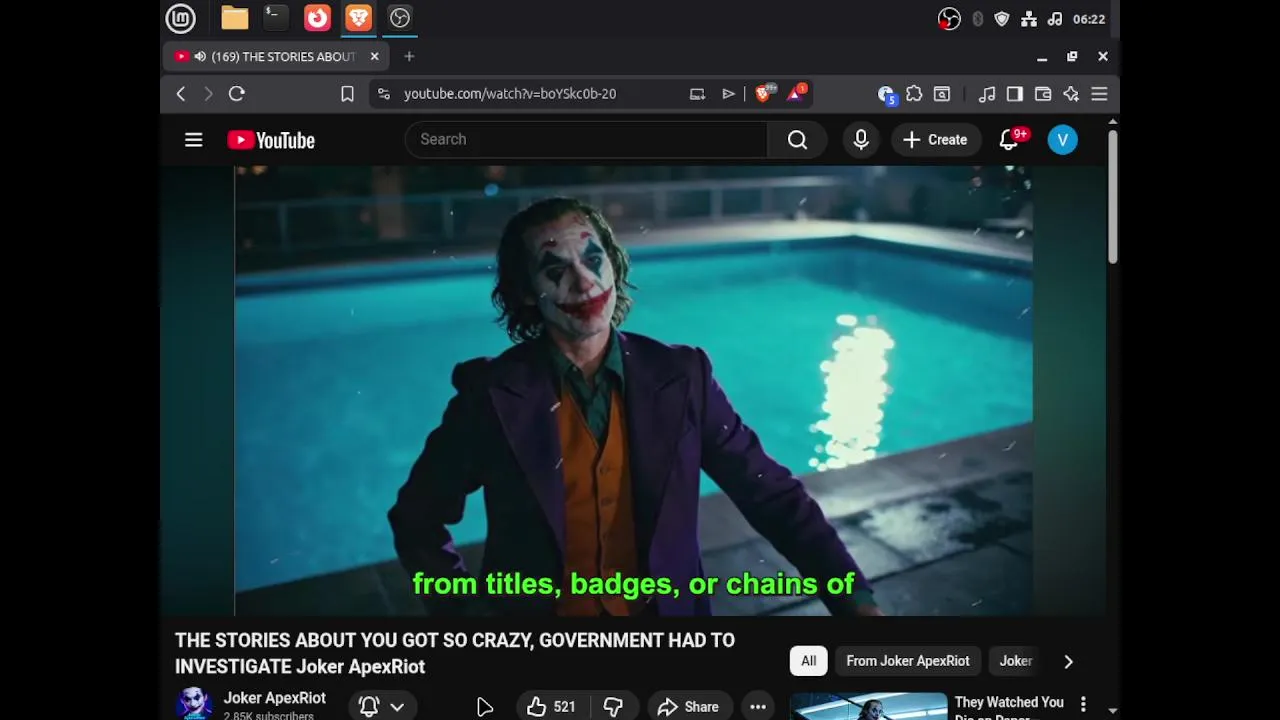Search with your voice microphone

(x=861, y=140)
